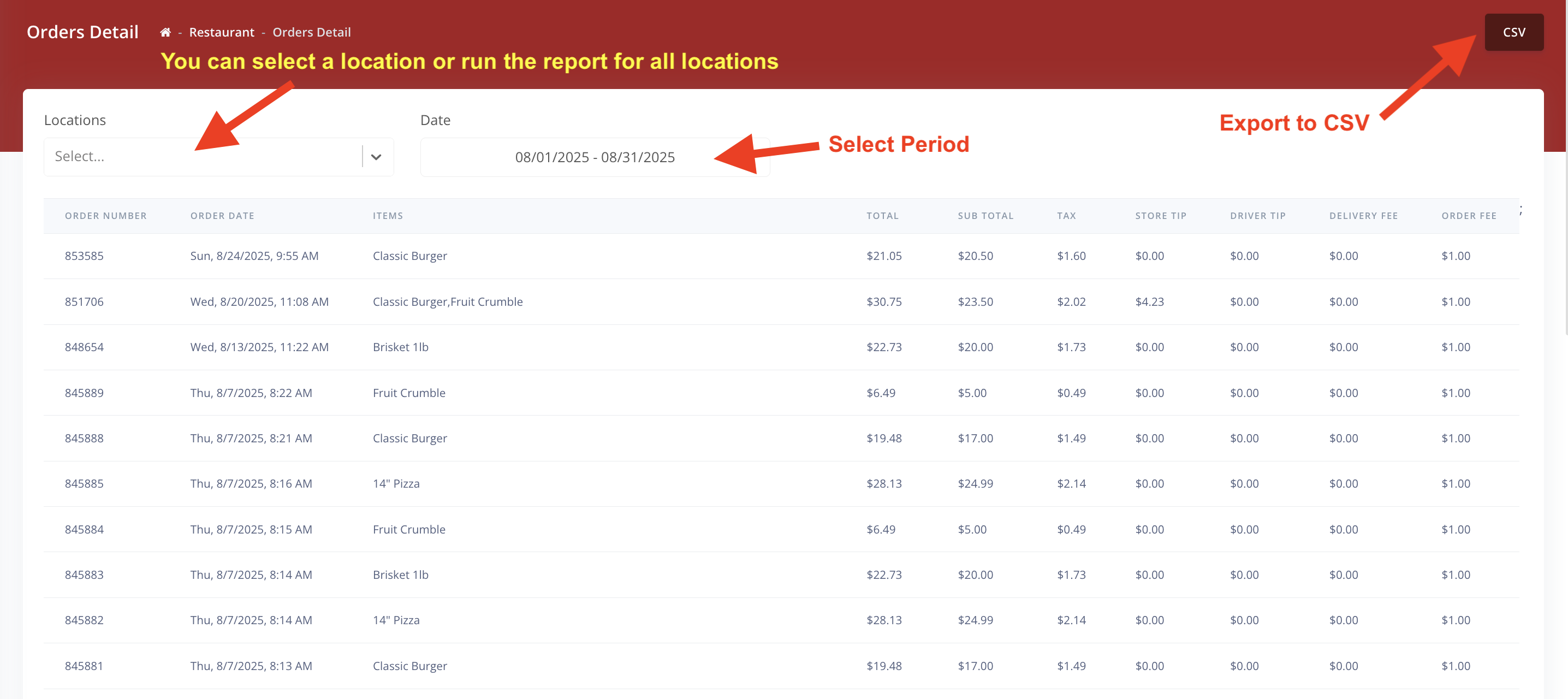This screenshot has height=699, width=1568.
Task: Sort by Order Date column header
Action: click(x=222, y=216)
